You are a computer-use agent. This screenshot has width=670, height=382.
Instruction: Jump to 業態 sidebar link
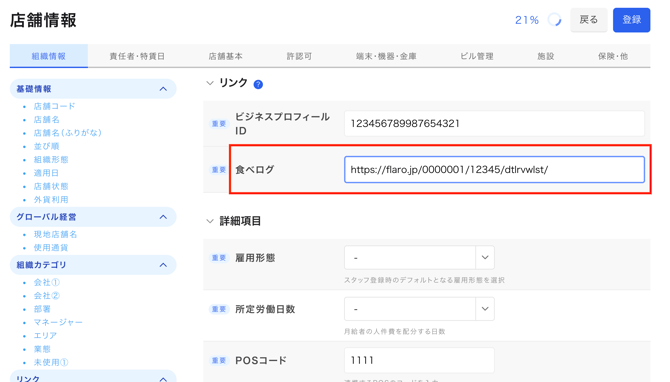pos(42,349)
